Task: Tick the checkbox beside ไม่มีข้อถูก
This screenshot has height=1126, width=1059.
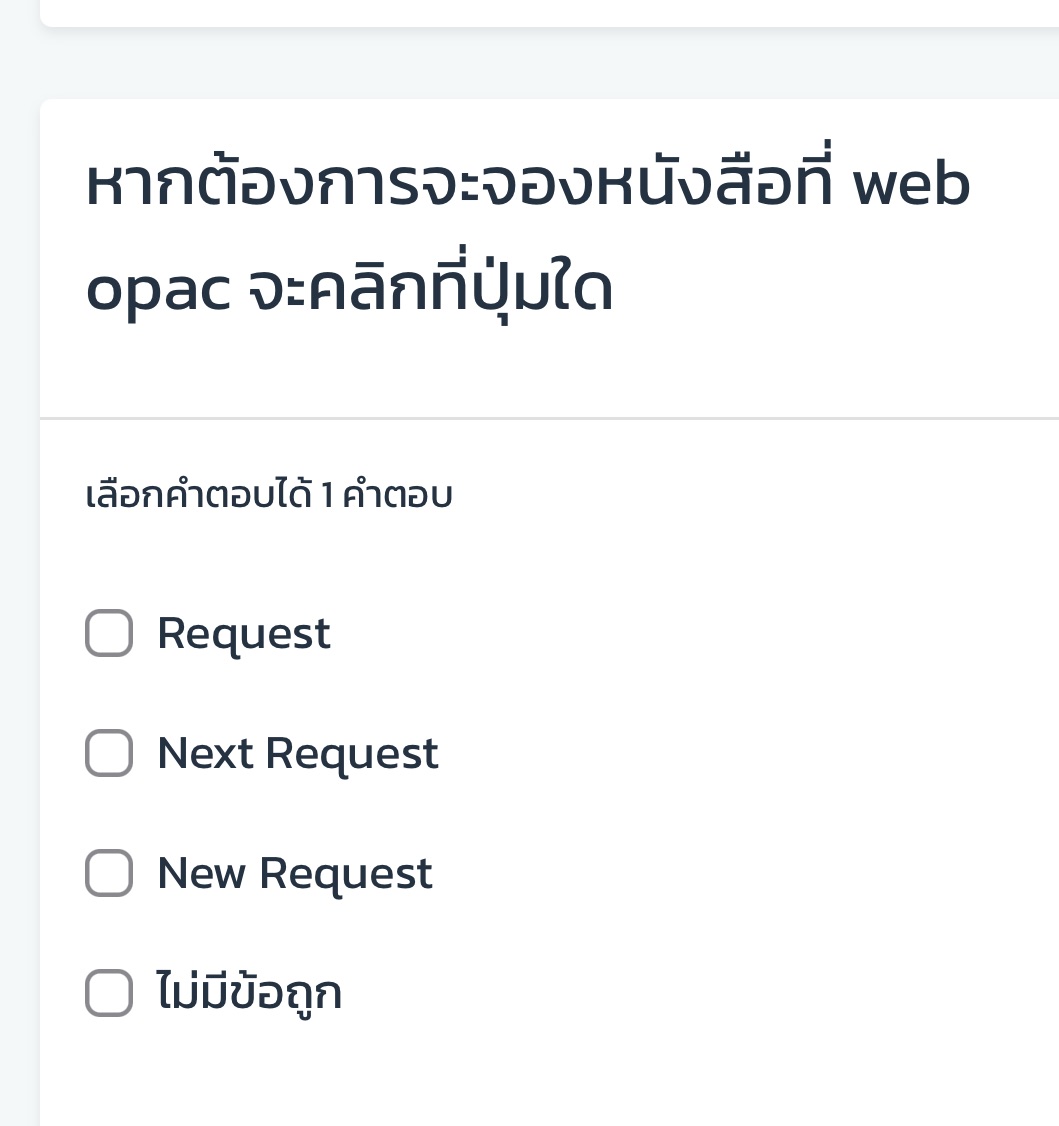Action: [108, 993]
